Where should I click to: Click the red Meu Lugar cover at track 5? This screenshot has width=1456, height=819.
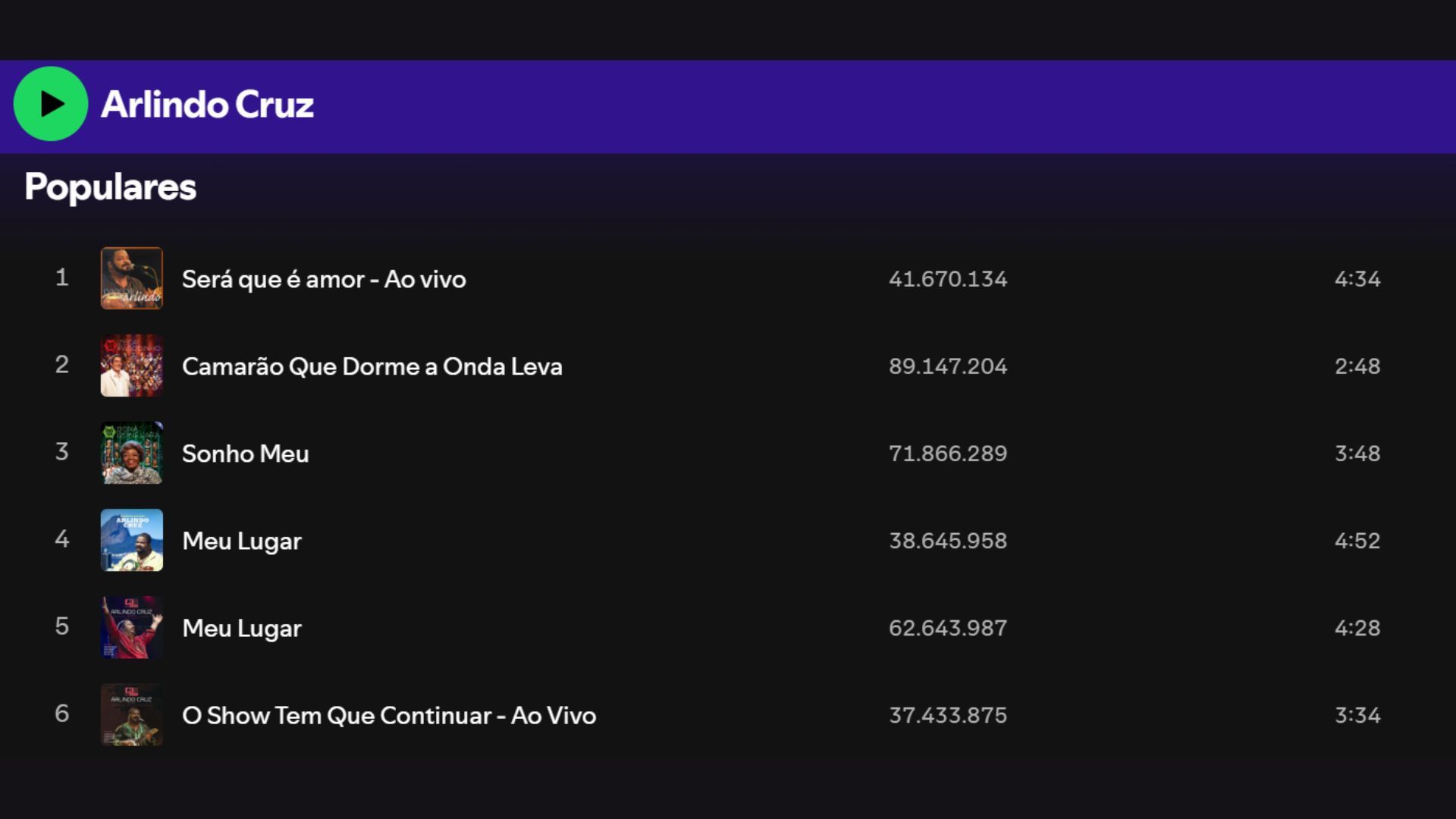pyautogui.click(x=132, y=627)
